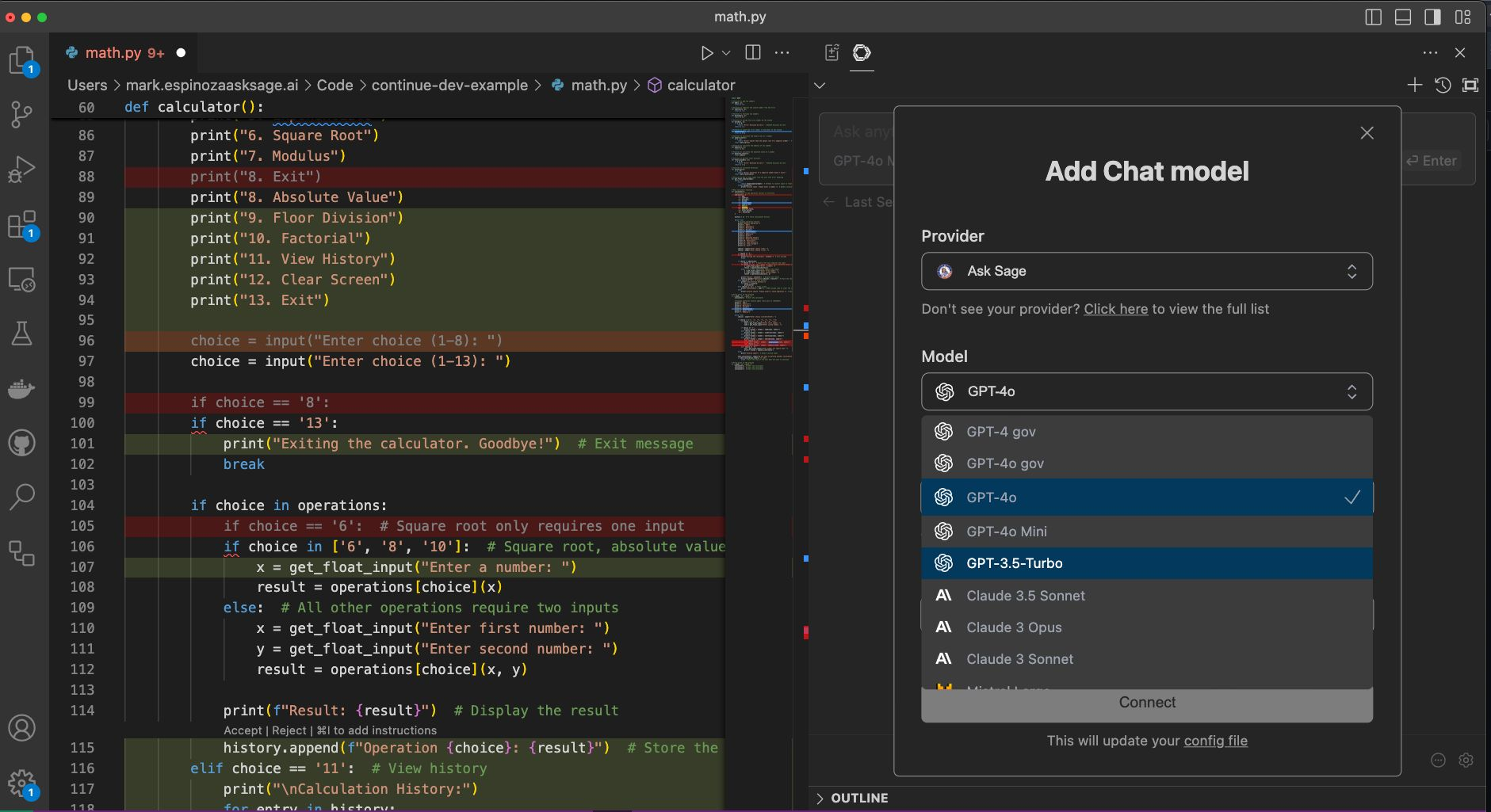Toggle Panel layout icon in title bar
Viewport: 1491px width, 812px height.
[1403, 17]
